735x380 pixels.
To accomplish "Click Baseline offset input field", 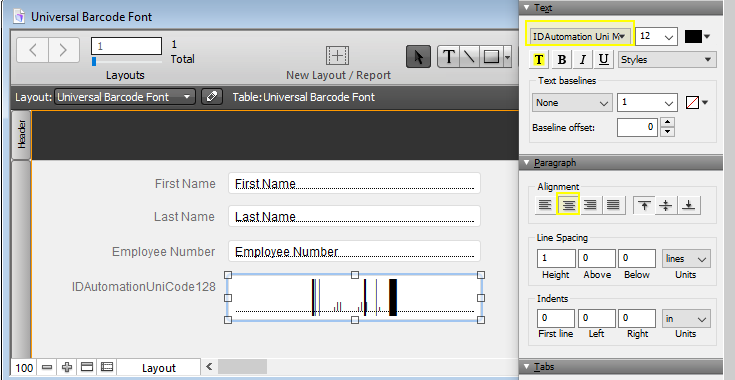I will point(638,127).
